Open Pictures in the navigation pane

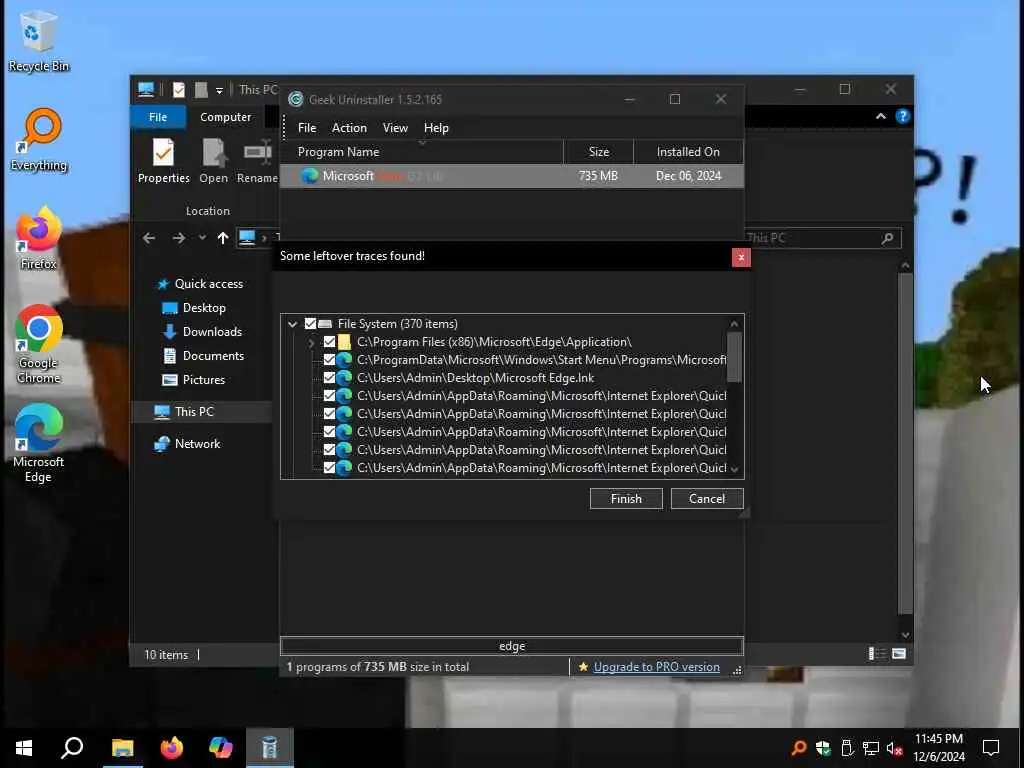tap(193, 380)
